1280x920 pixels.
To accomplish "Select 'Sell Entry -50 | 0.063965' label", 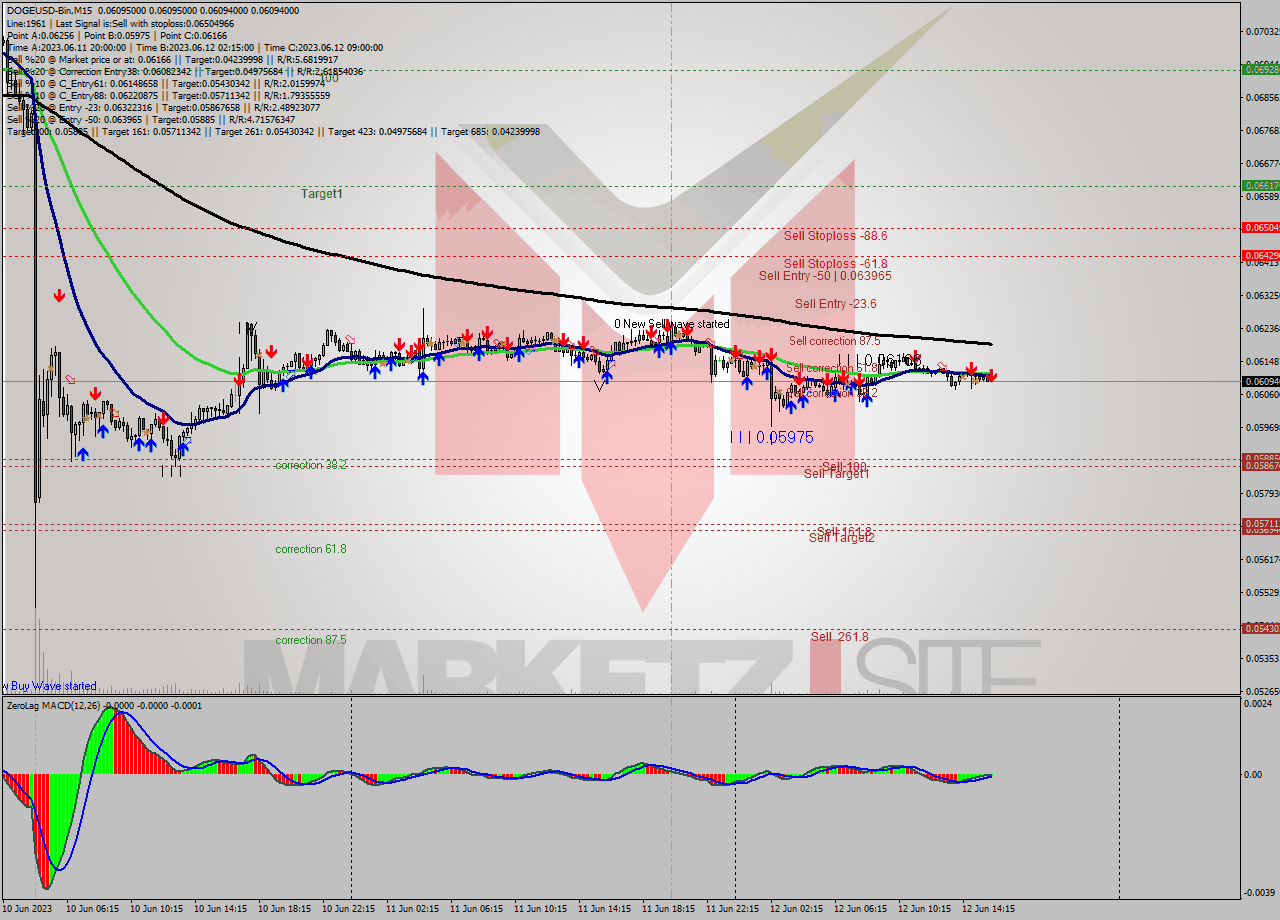I will [825, 276].
